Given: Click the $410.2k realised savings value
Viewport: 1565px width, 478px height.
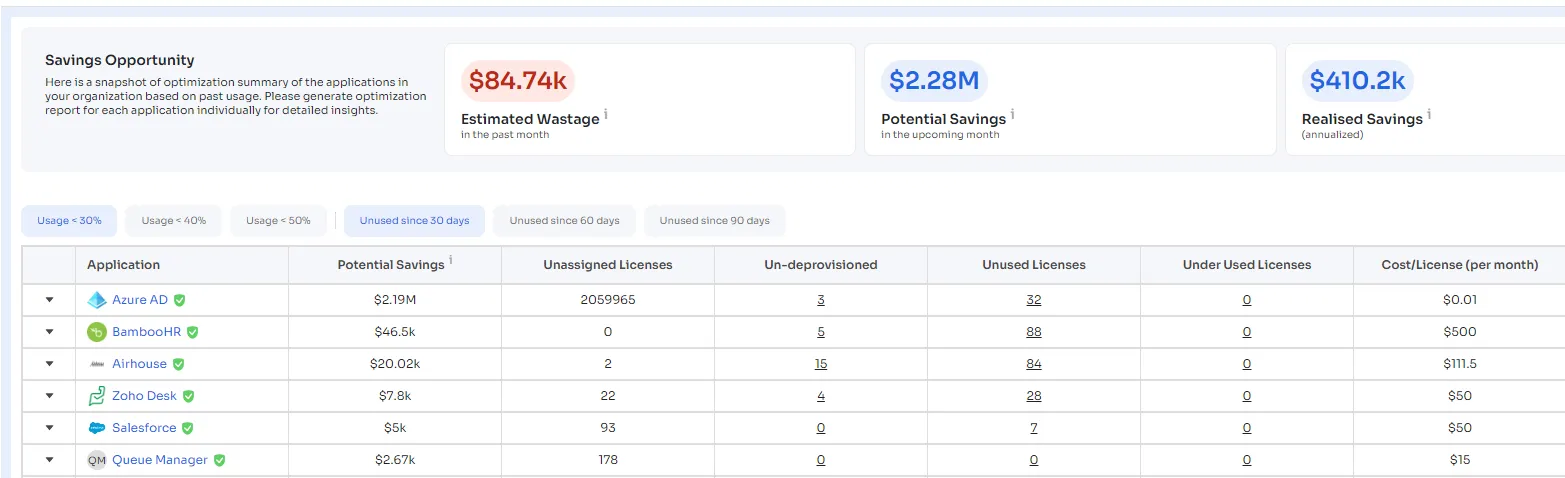Looking at the screenshot, I should coord(1358,81).
